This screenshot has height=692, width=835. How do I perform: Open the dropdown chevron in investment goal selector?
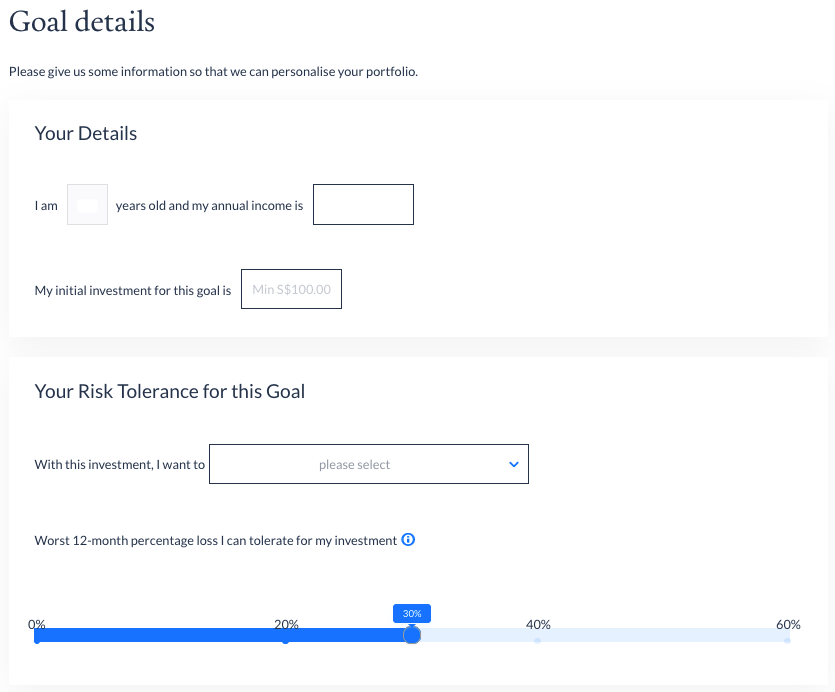pyautogui.click(x=513, y=465)
